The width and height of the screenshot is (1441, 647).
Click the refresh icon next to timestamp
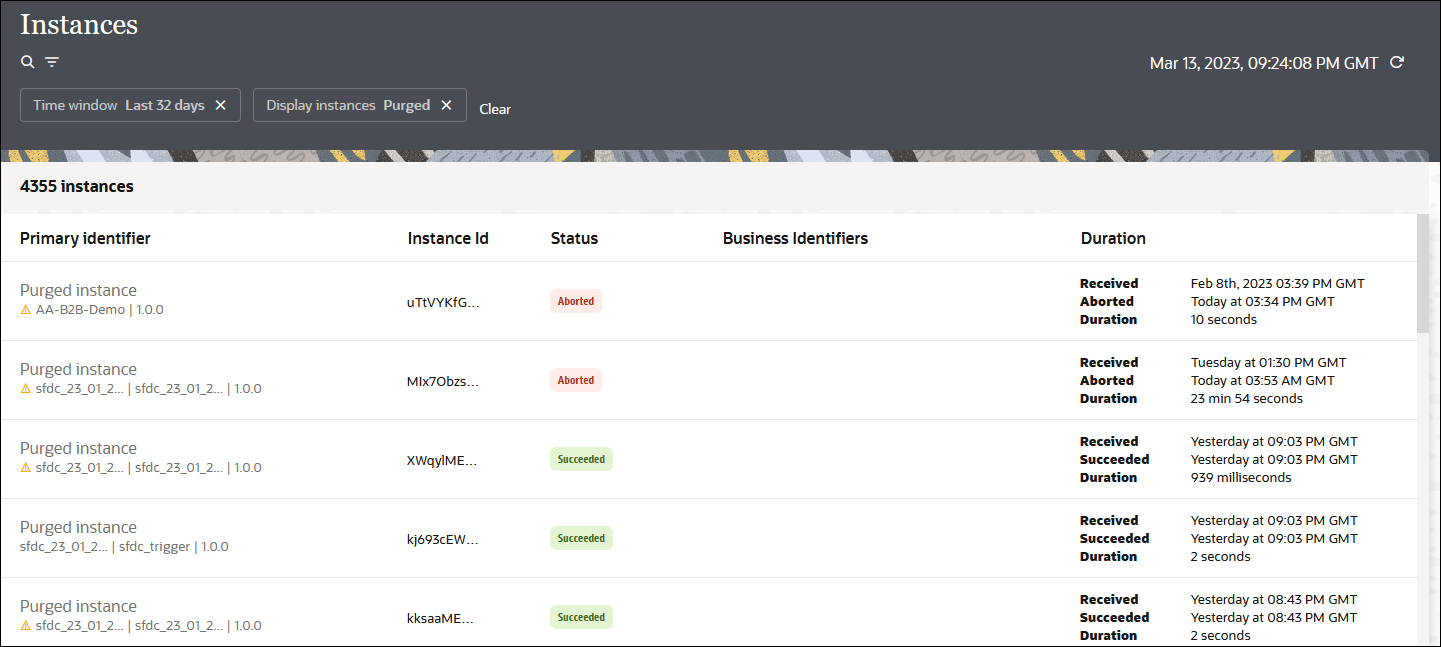pyautogui.click(x=1398, y=62)
